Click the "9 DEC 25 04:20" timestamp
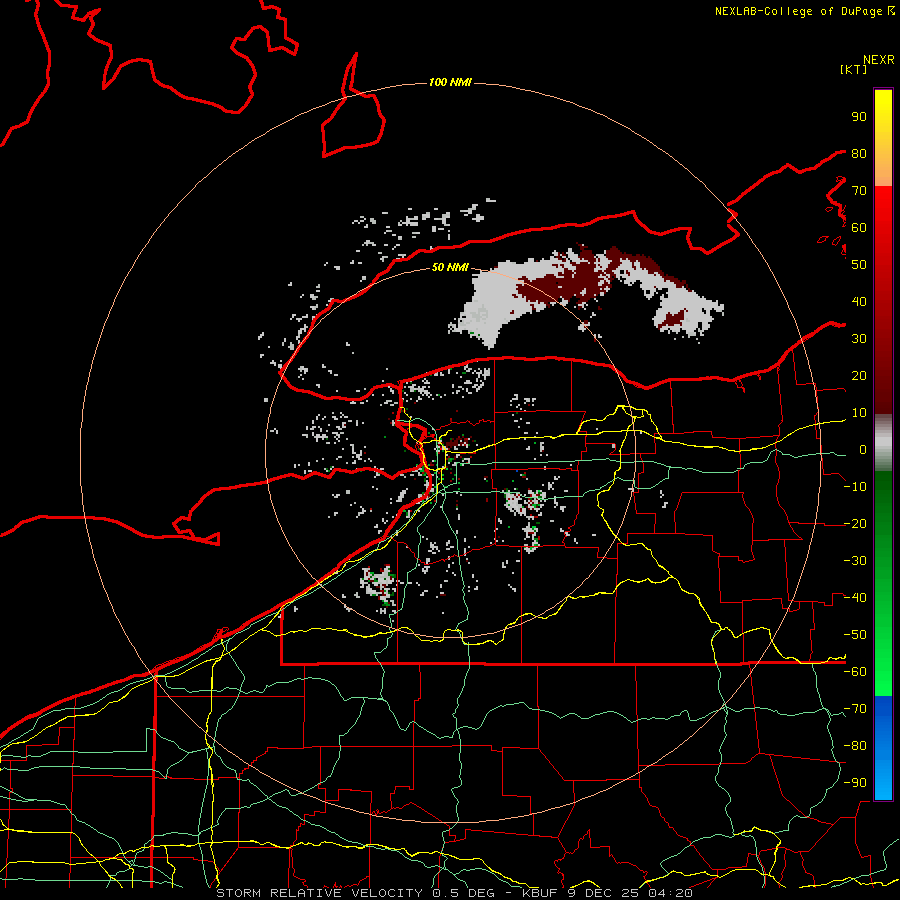The width and height of the screenshot is (900, 900). [x=630, y=893]
